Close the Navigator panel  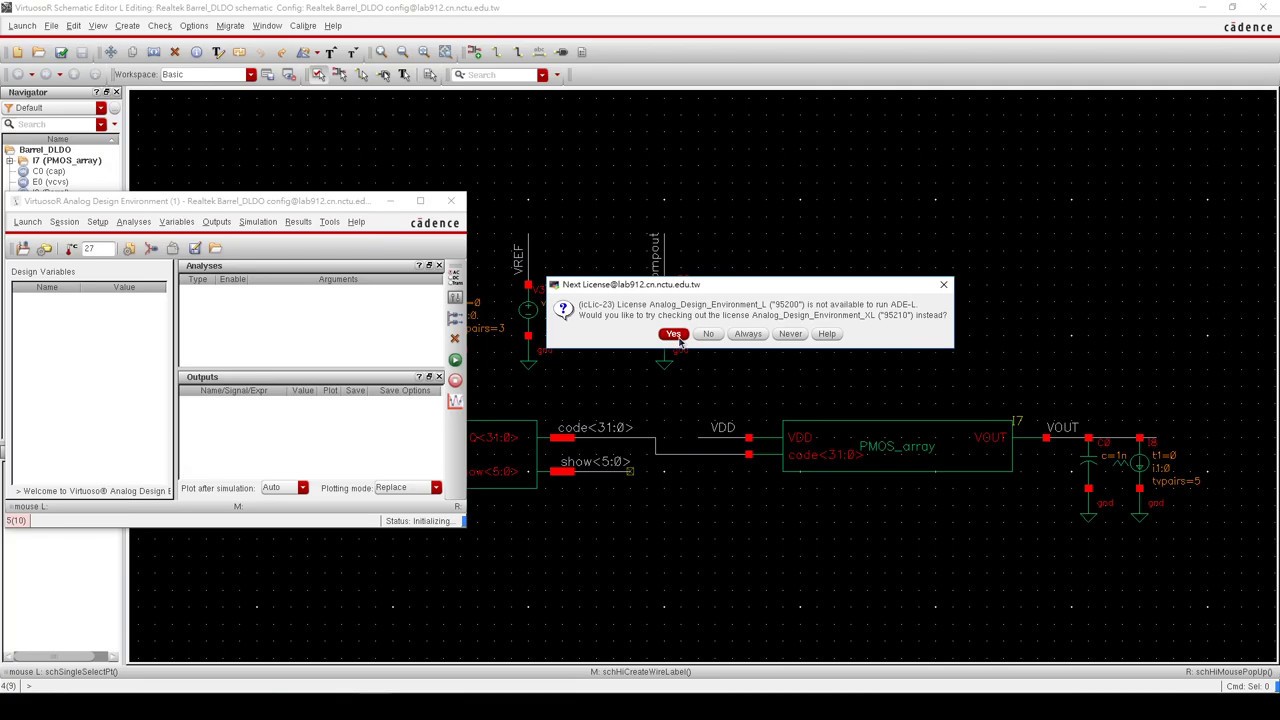pyautogui.click(x=116, y=92)
